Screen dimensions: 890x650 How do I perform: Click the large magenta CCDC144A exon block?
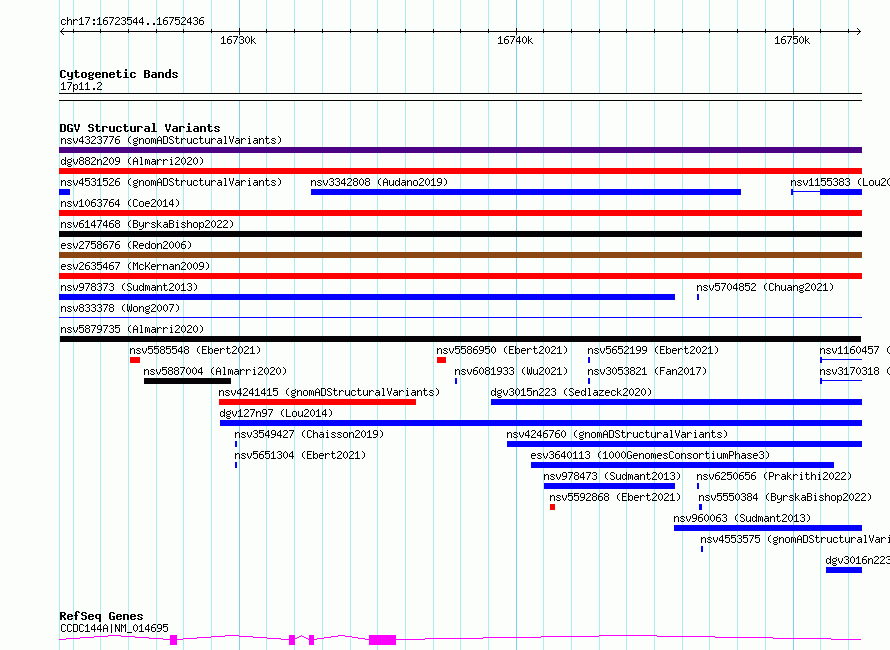(x=383, y=640)
